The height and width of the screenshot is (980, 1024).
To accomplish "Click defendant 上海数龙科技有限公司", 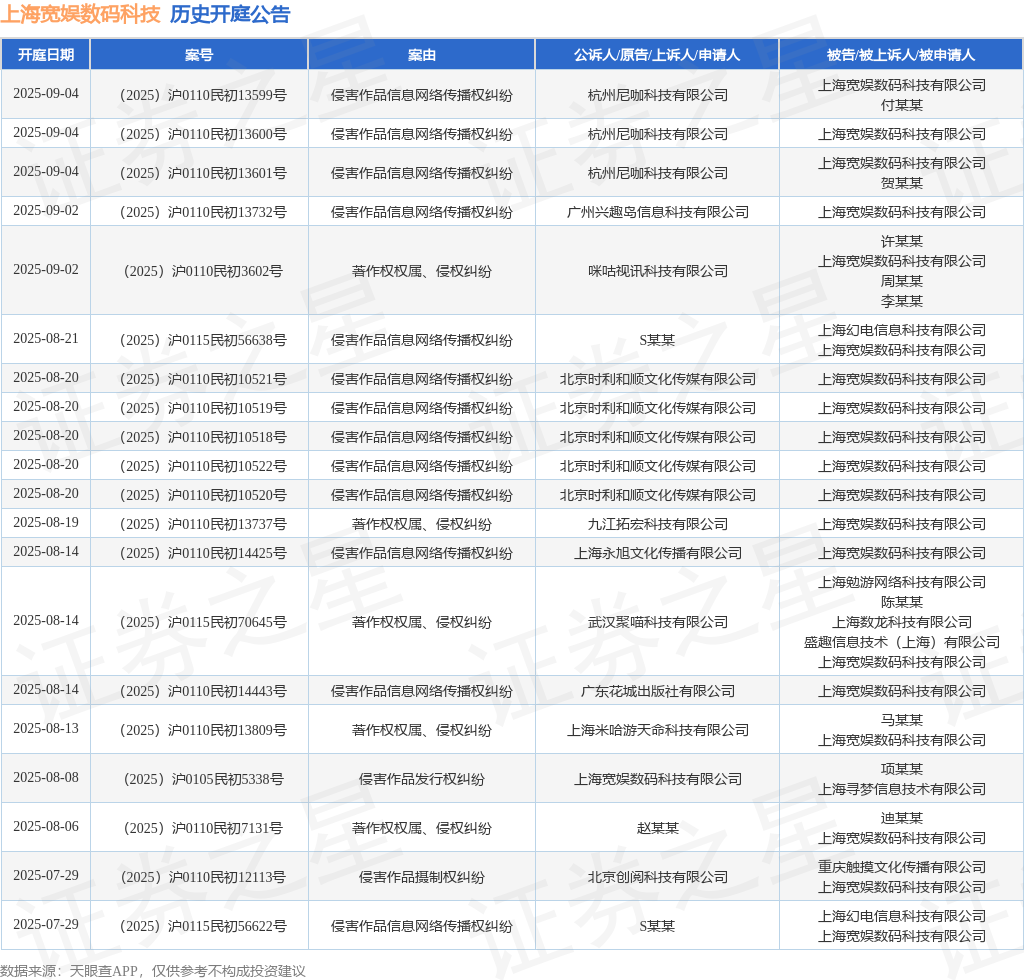I will click(902, 623).
